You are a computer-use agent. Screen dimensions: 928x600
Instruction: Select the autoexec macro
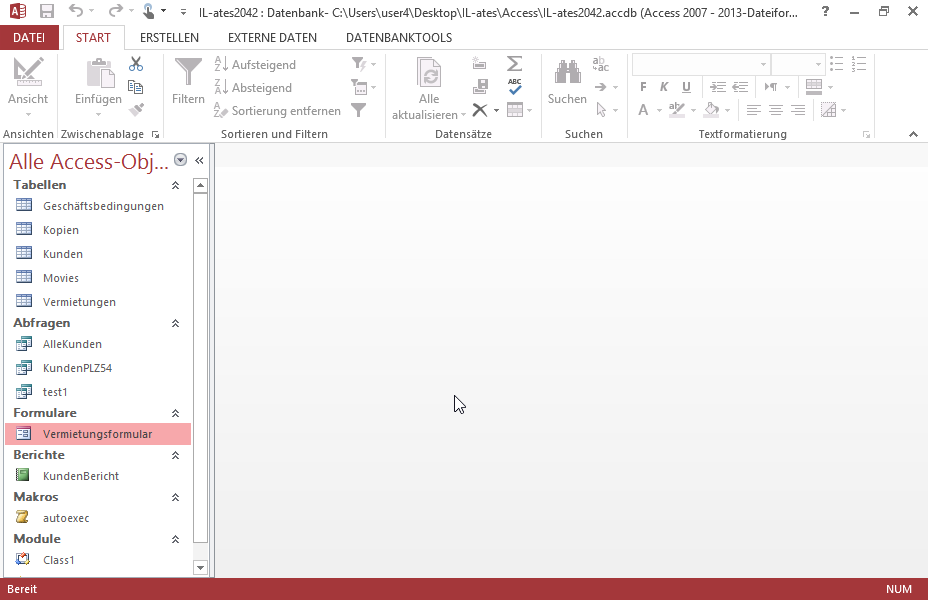coord(98,518)
